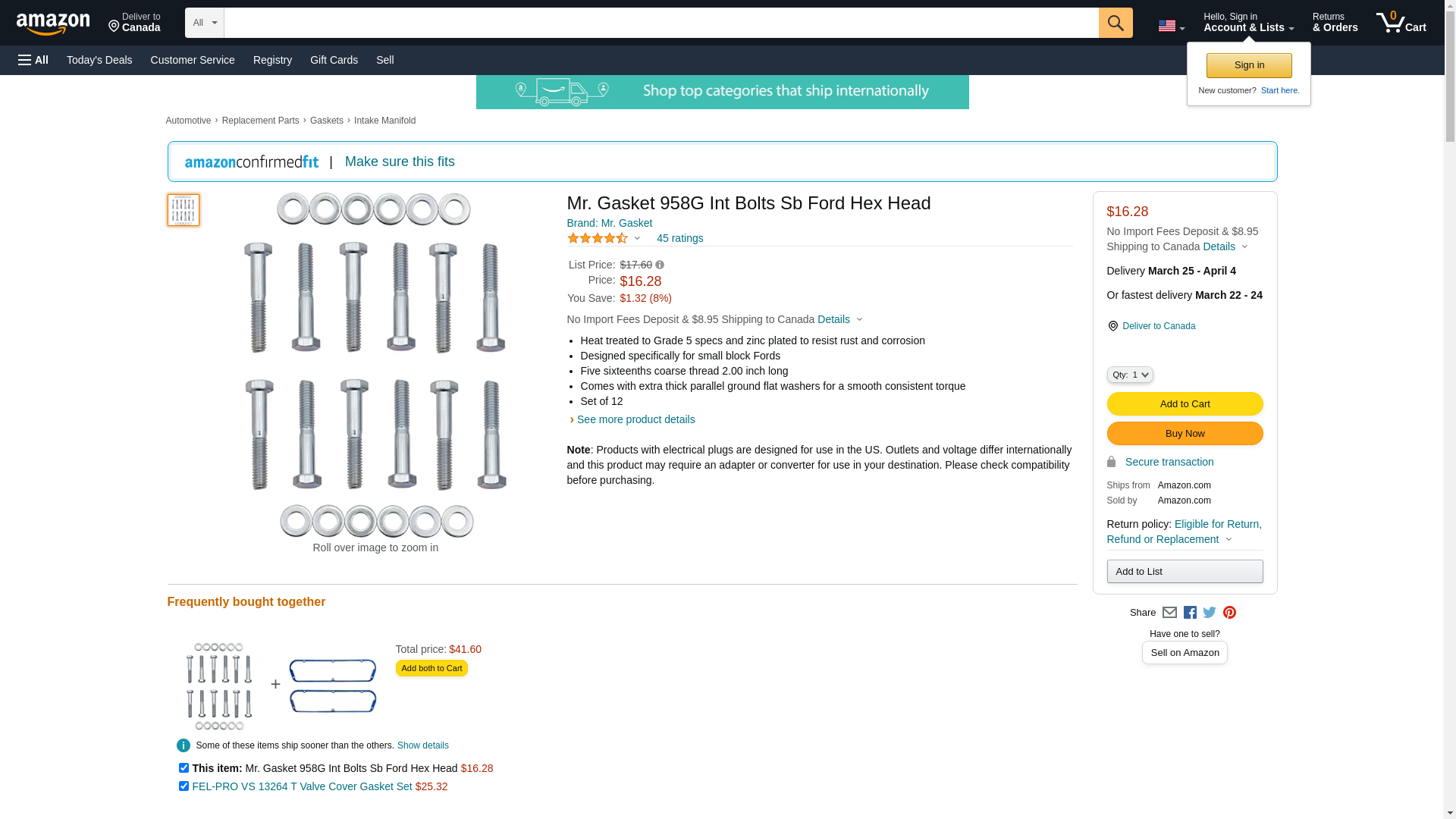This screenshot has height=819, width=1456.
Task: Go to Gift Cards navigation item
Action: click(334, 60)
